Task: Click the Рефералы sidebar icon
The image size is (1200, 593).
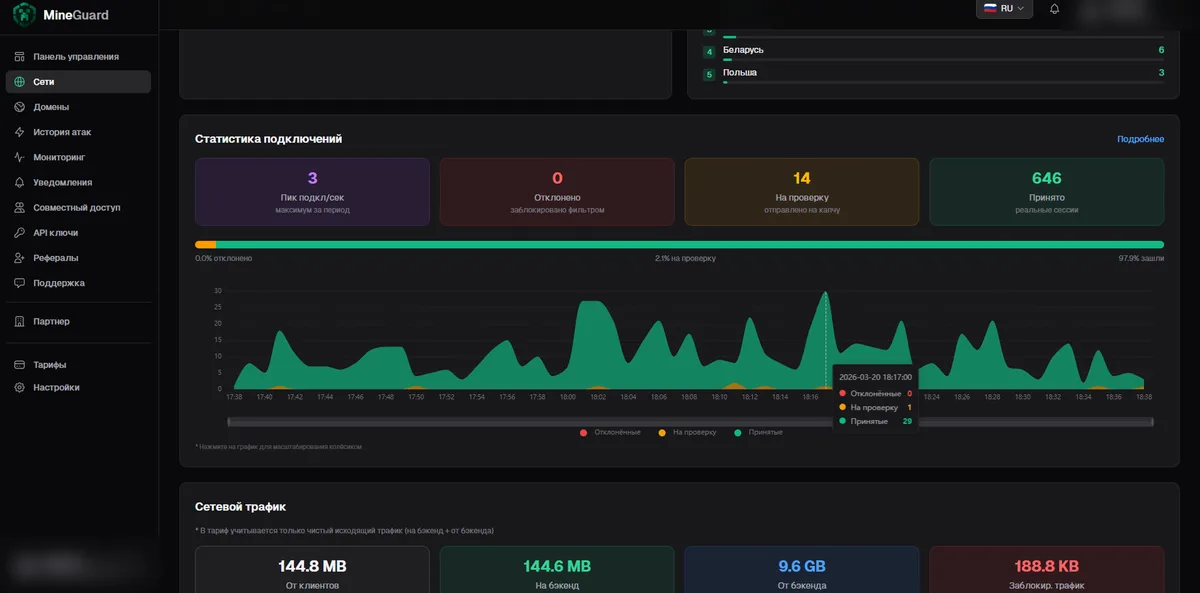Action: click(20, 258)
